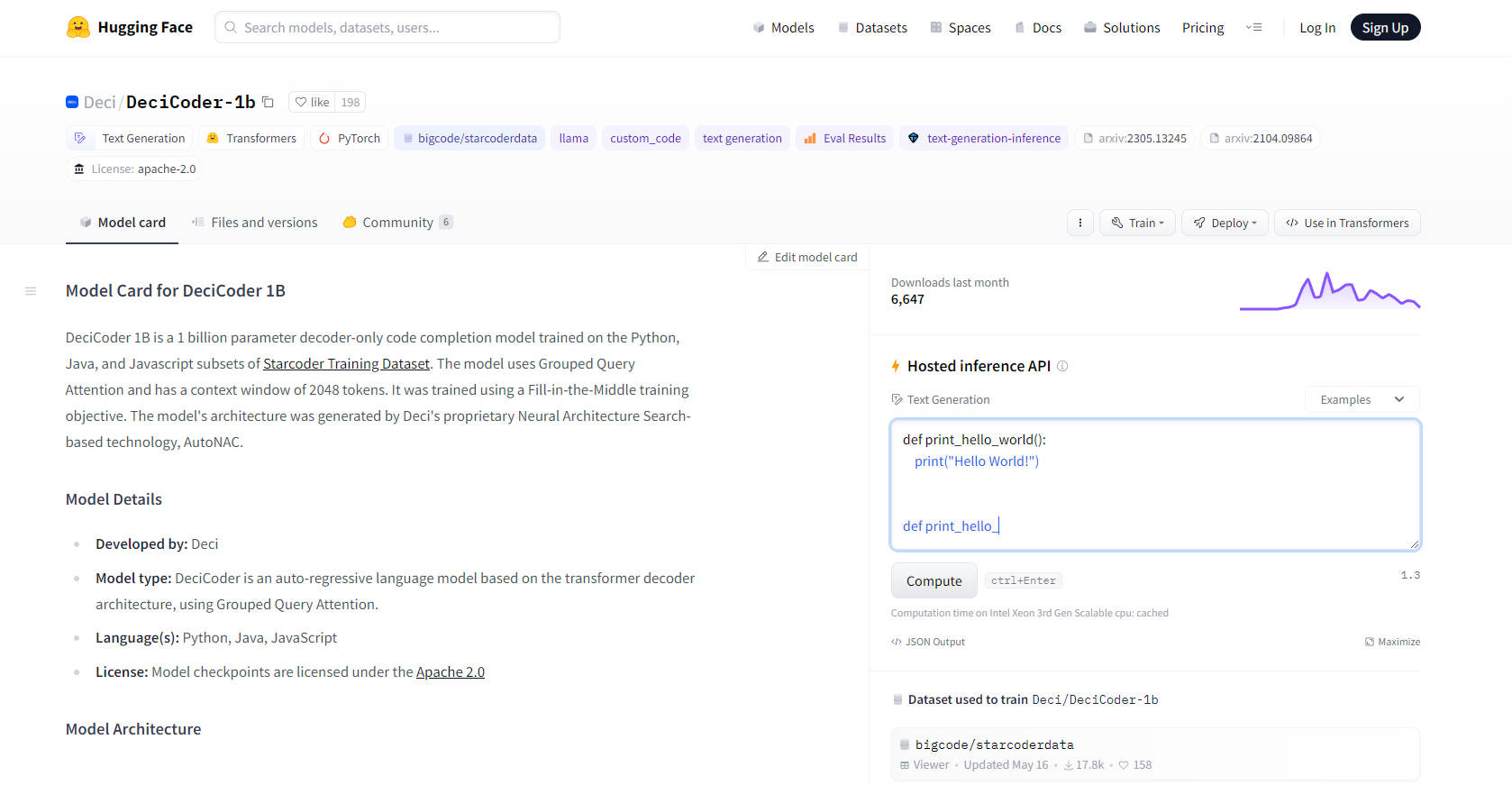Click the downloads trend chart
This screenshot has height=785, width=1512.
coord(1329,291)
